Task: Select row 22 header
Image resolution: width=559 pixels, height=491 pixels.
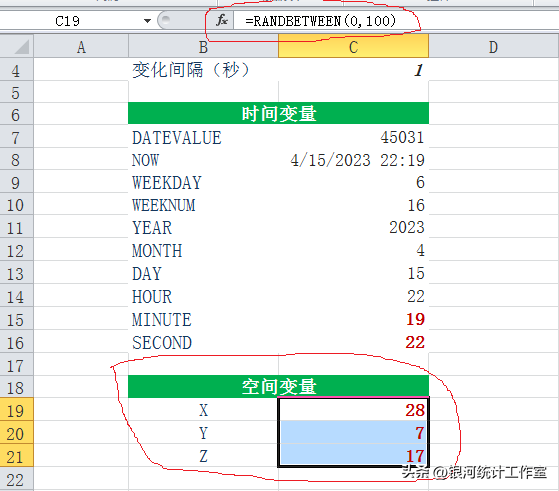Action: click(x=16, y=479)
